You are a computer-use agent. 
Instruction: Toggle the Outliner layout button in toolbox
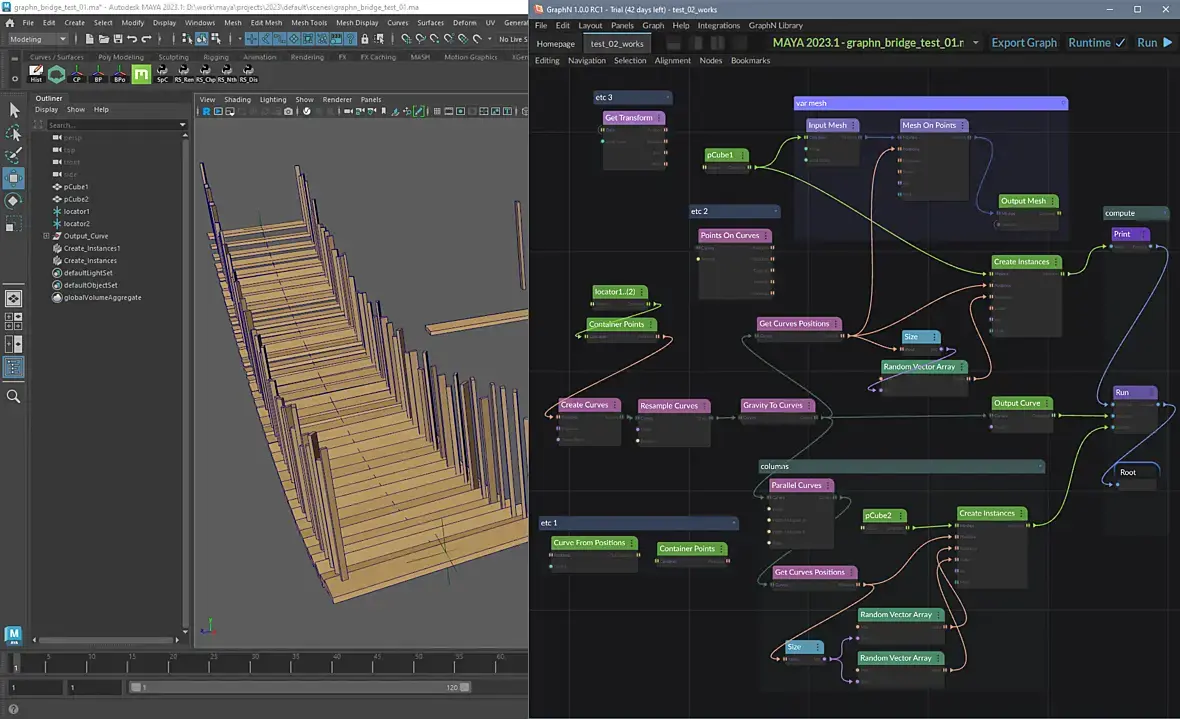pos(14,367)
